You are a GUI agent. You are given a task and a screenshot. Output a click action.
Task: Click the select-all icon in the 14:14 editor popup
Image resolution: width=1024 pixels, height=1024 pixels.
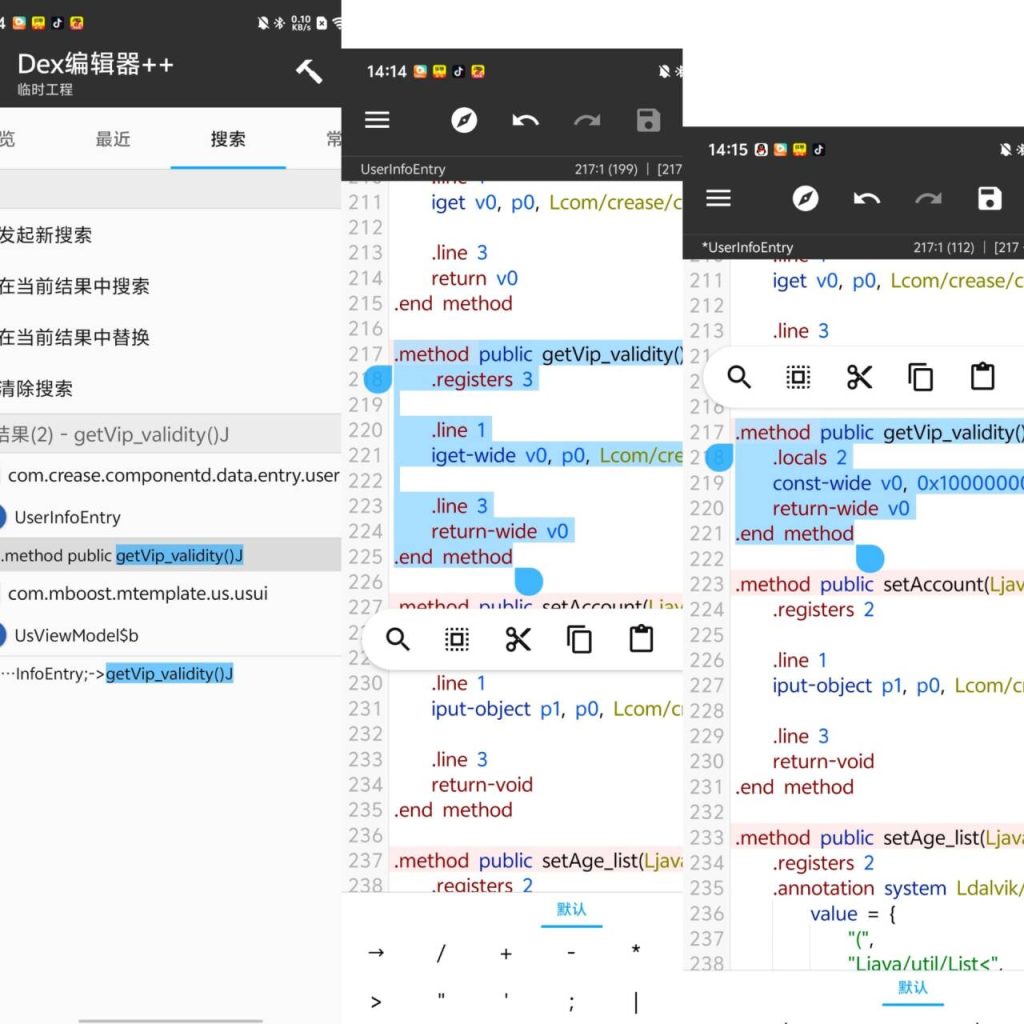click(x=457, y=640)
